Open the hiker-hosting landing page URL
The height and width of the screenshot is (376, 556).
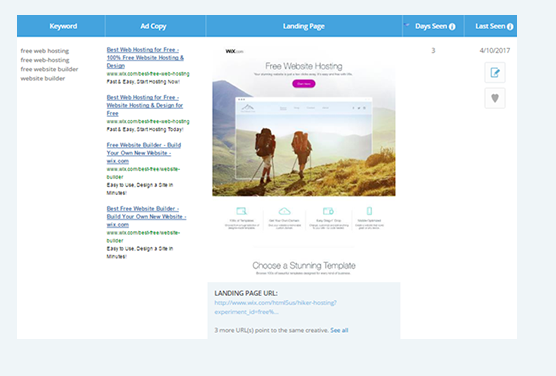275,307
